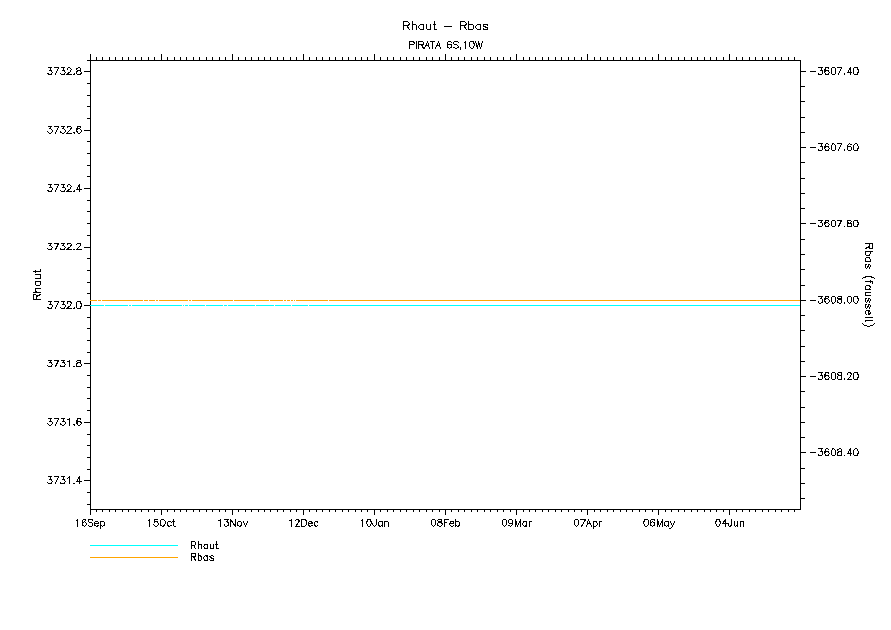Click the 'PIRATA 6S,10W' subtitle
Viewport: 891px width, 630px height.
coord(445,46)
